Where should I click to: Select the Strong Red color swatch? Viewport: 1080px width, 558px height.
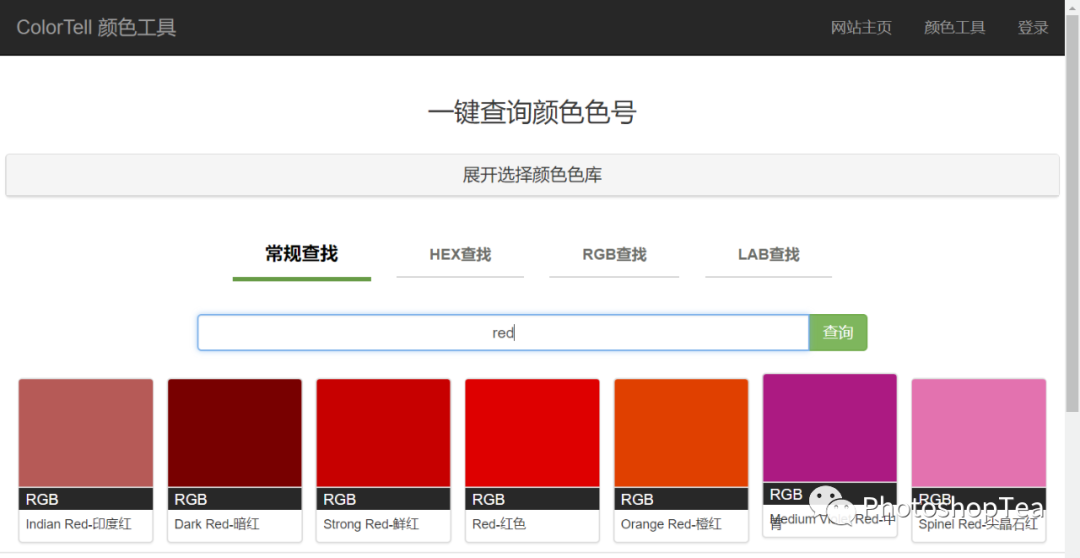tap(384, 433)
